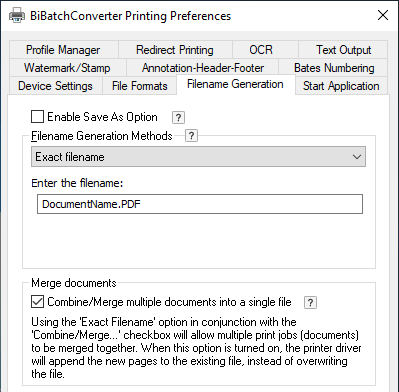Viewport: 399px width, 392px height.
Task: Go to the OCR tab
Action: coord(261,50)
